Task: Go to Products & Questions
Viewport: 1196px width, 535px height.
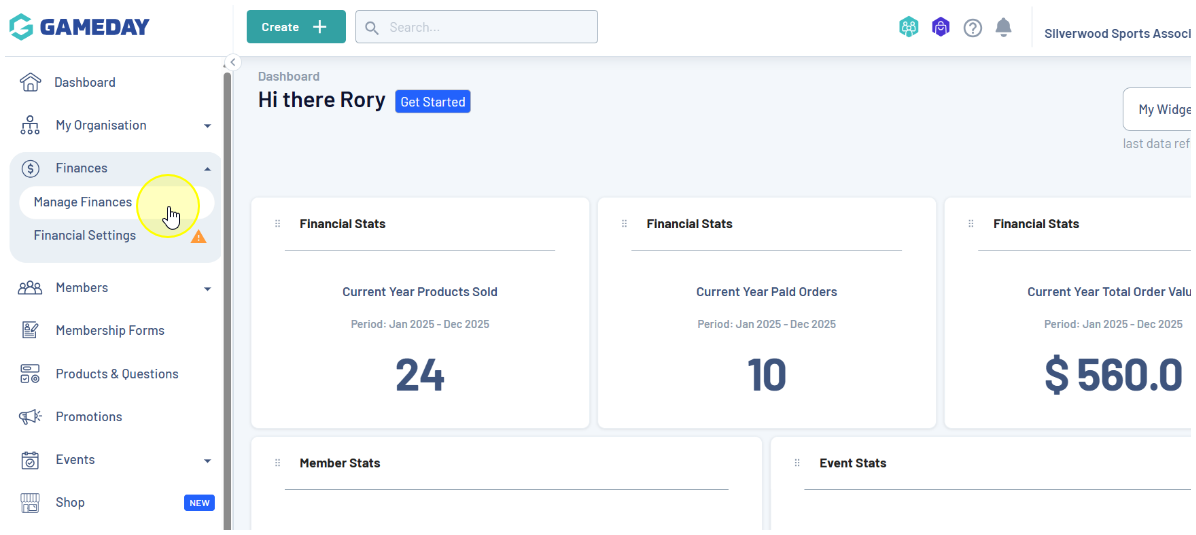Action: point(117,374)
